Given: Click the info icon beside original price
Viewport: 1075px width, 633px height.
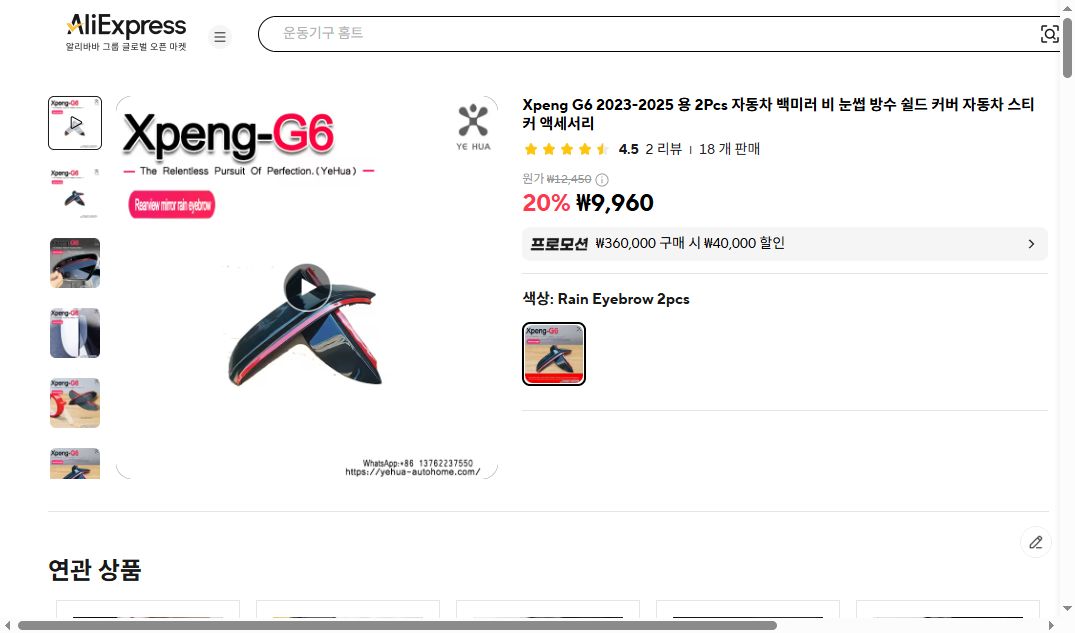Looking at the screenshot, I should point(601,180).
